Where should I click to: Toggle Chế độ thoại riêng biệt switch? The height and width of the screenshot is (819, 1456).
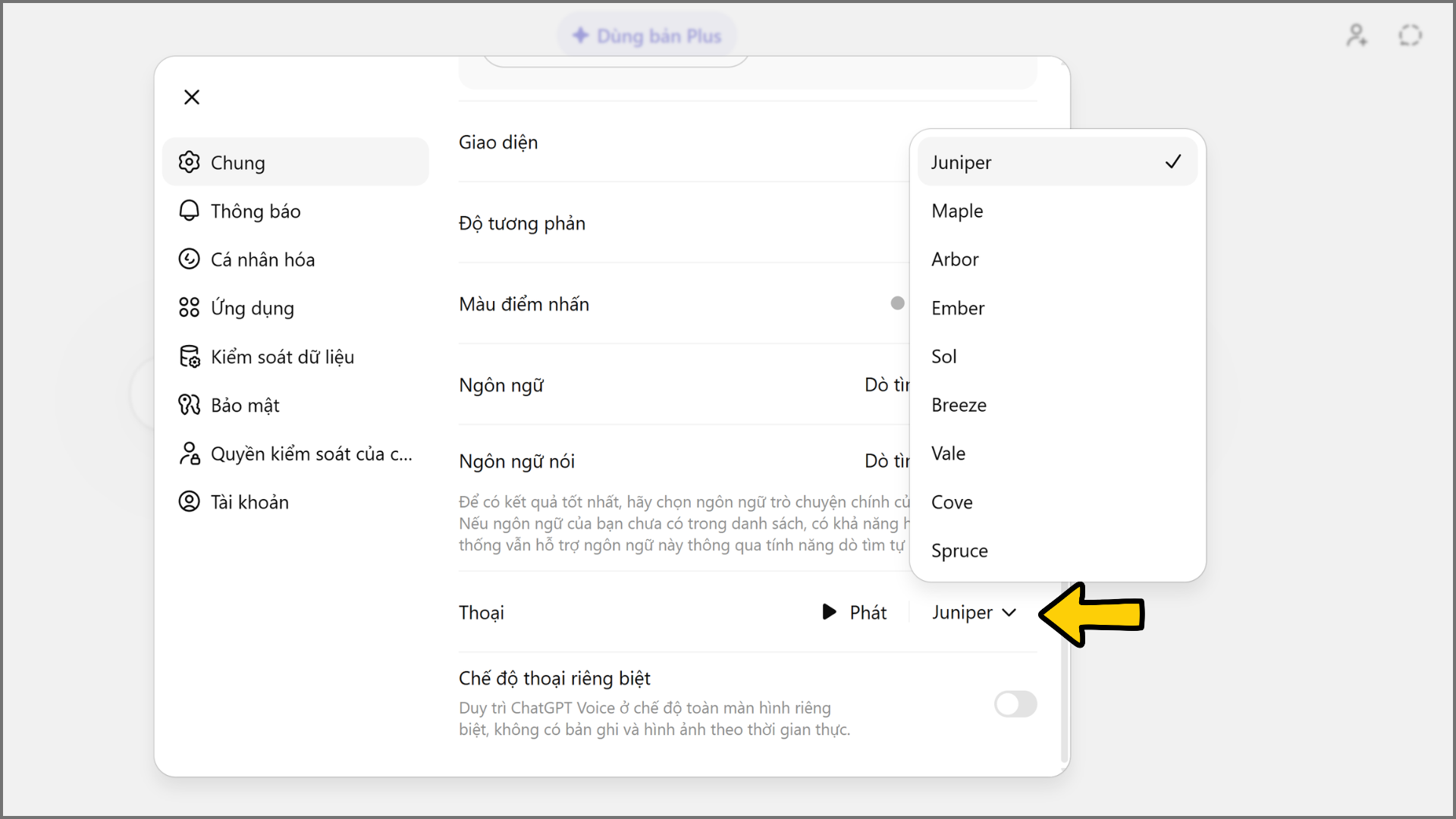coord(1015,704)
